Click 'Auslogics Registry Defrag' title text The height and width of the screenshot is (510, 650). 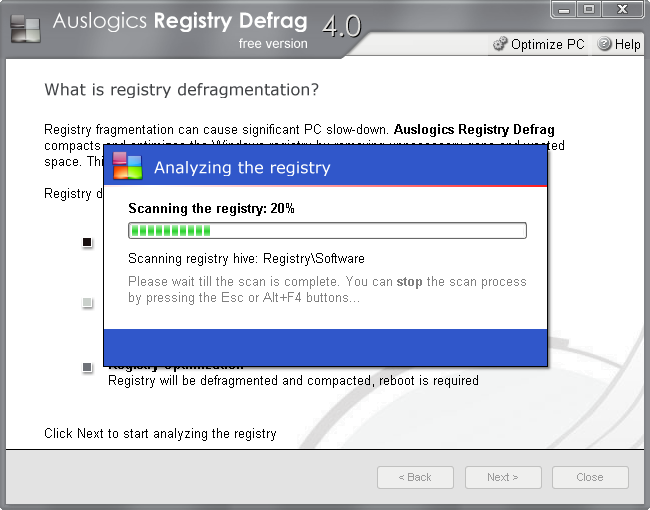pos(180,21)
